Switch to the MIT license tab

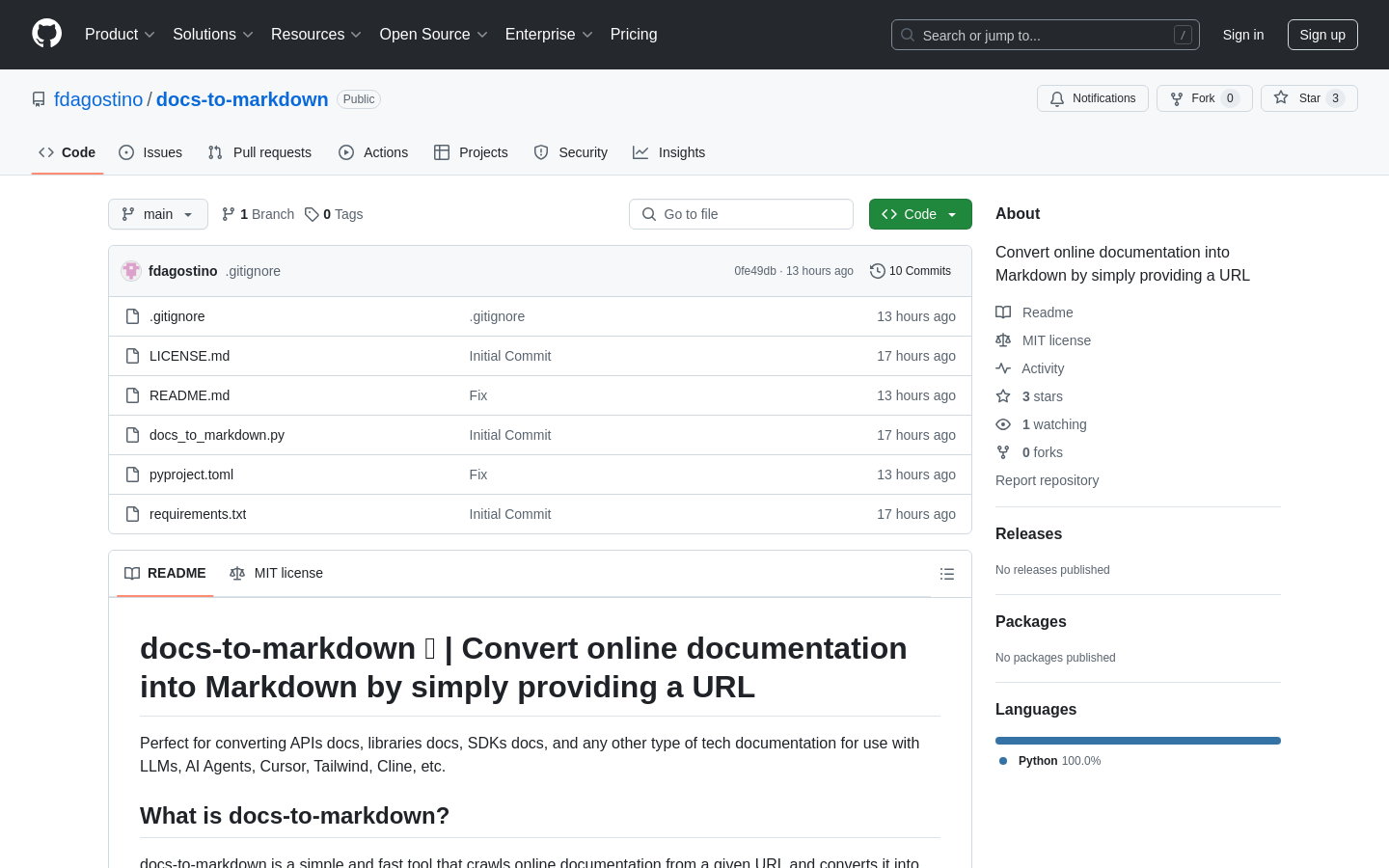click(276, 573)
